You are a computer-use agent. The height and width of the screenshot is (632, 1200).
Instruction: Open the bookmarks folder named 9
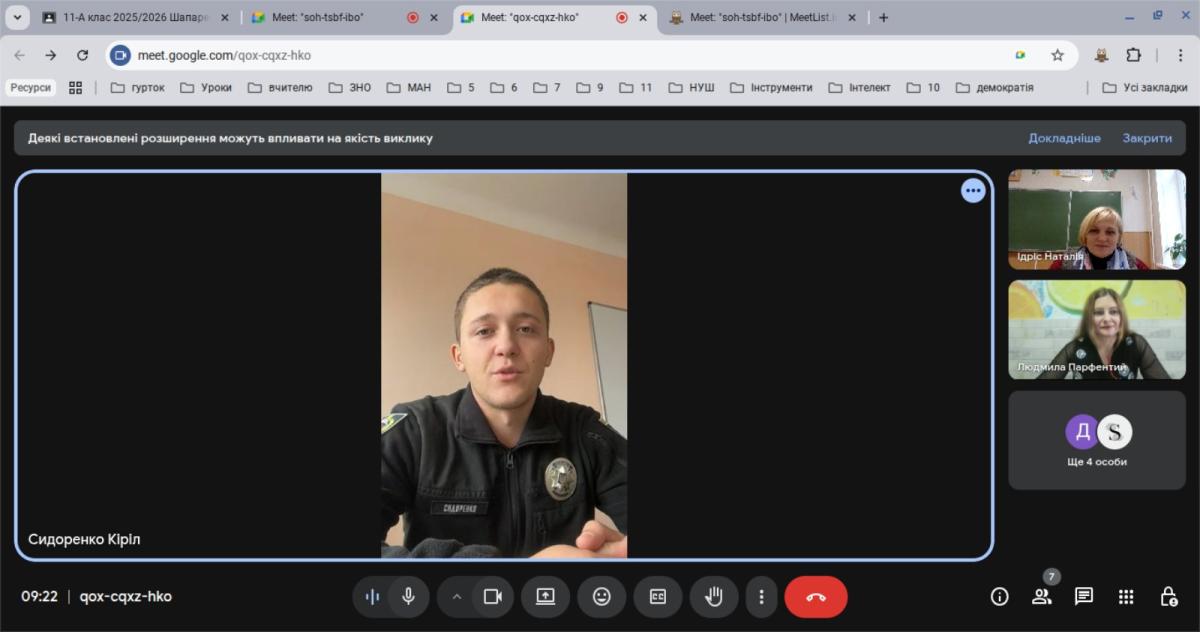590,88
